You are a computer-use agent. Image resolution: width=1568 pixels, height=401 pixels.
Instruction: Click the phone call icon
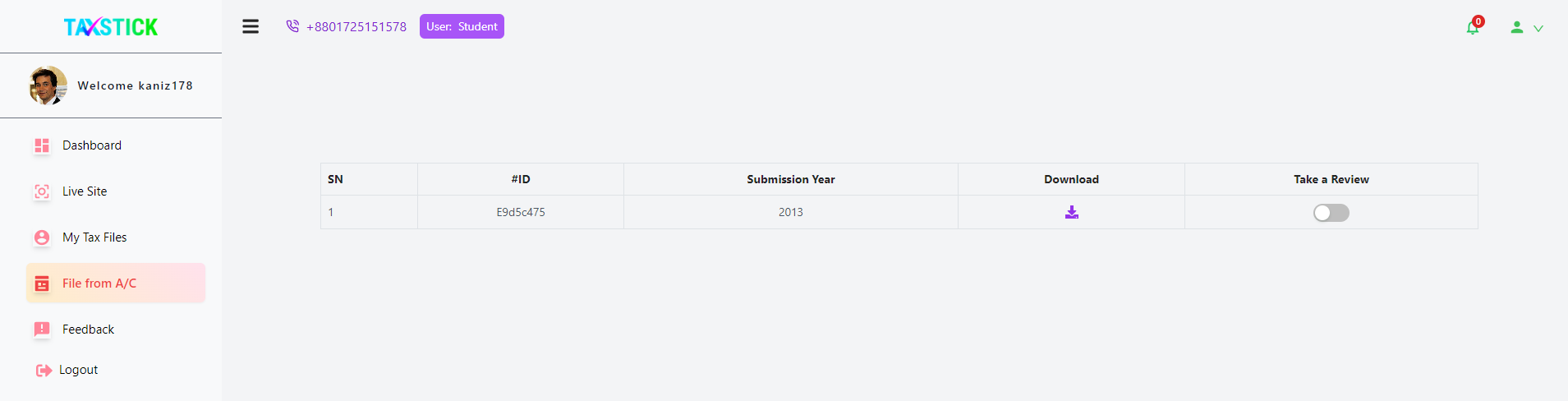[x=292, y=26]
